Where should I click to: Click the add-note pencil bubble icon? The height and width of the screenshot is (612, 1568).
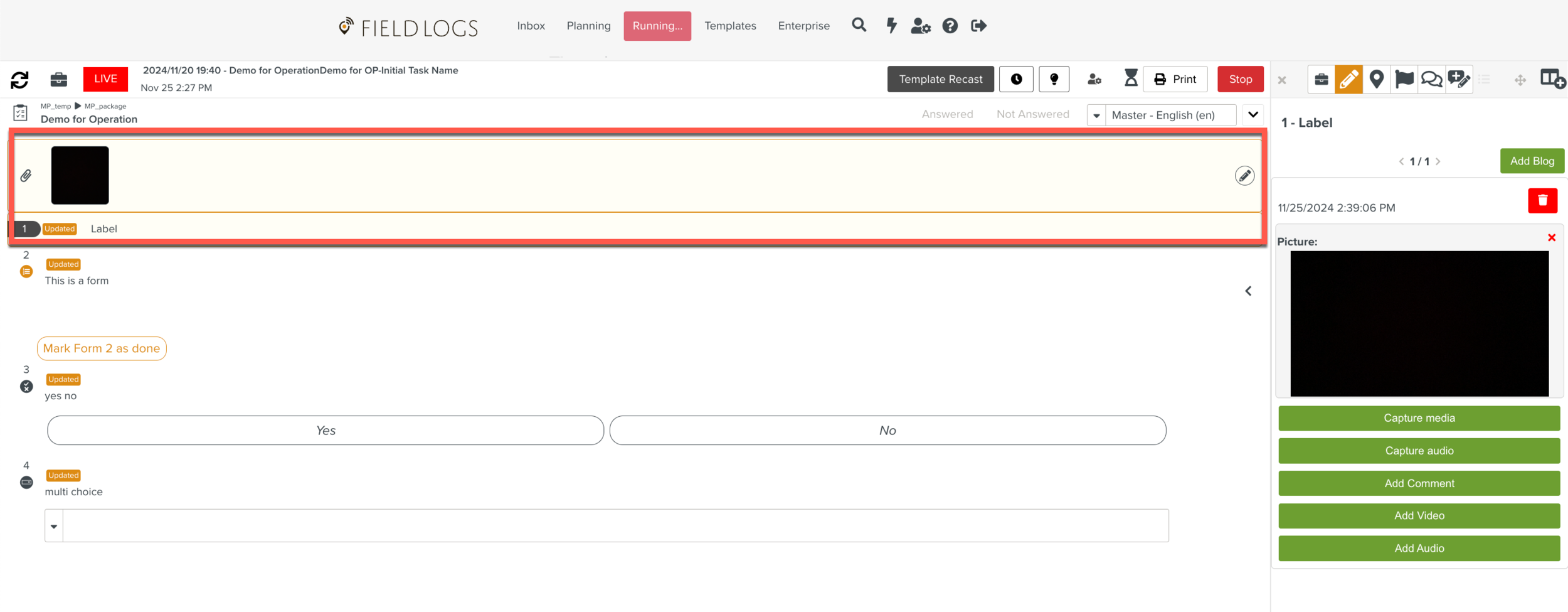pyautogui.click(x=1459, y=79)
